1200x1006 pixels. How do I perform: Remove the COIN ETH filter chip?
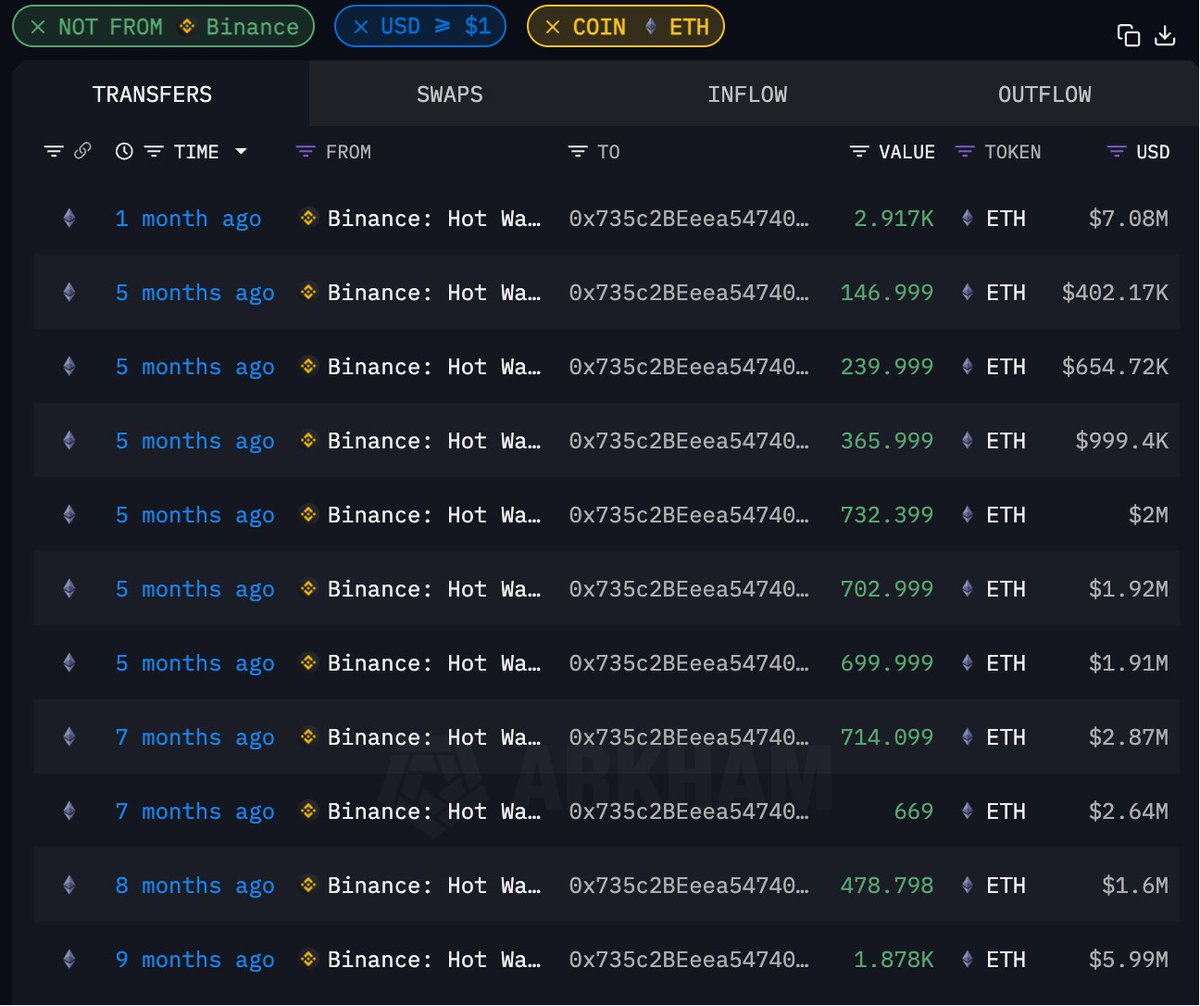coord(552,27)
